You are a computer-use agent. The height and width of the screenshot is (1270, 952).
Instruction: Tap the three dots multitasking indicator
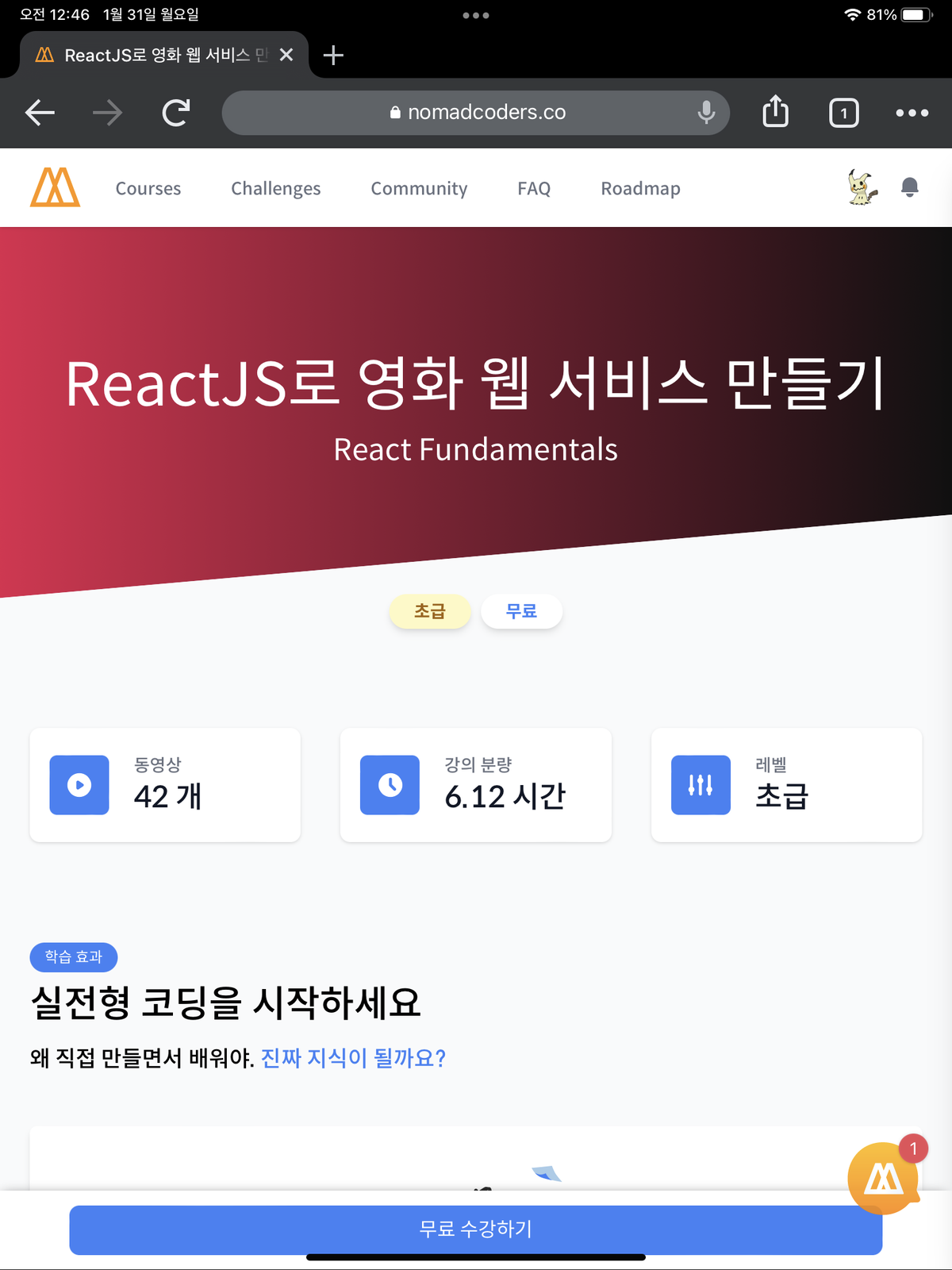click(476, 15)
